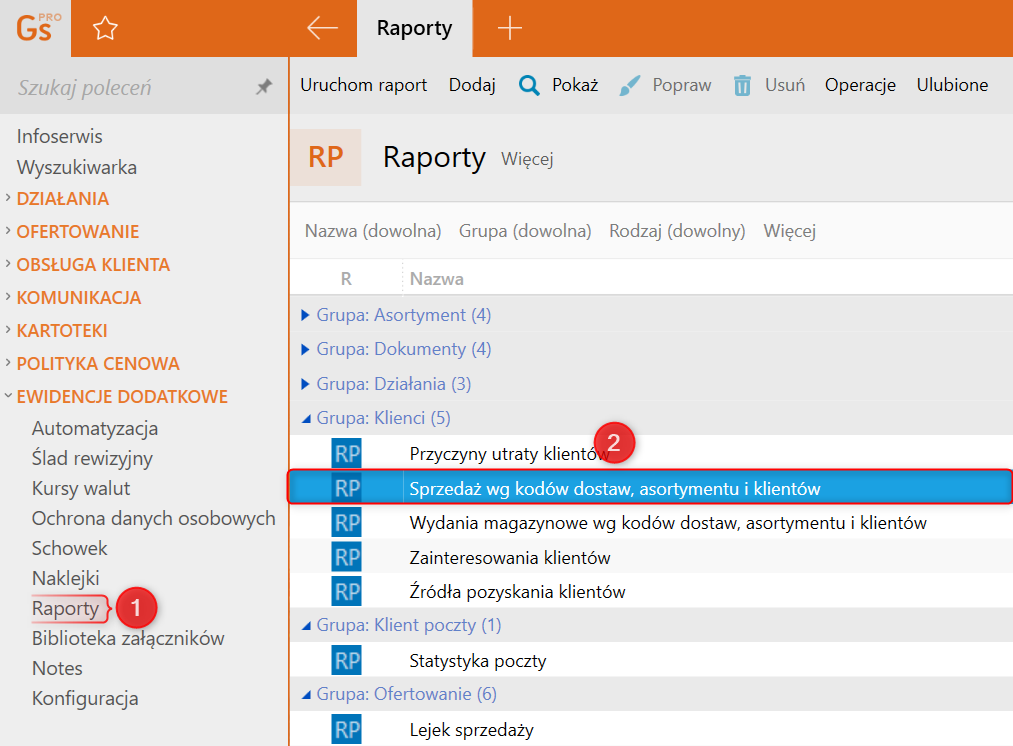
Task: Open the Rodzaj (dowolny) filter
Action: [677, 231]
